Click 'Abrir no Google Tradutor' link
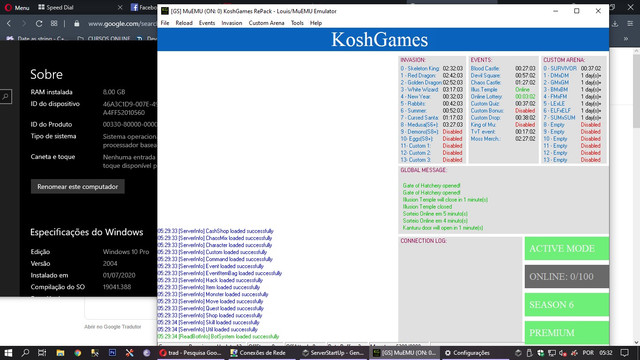Screen dimensions: 640x360 click(x=113, y=327)
